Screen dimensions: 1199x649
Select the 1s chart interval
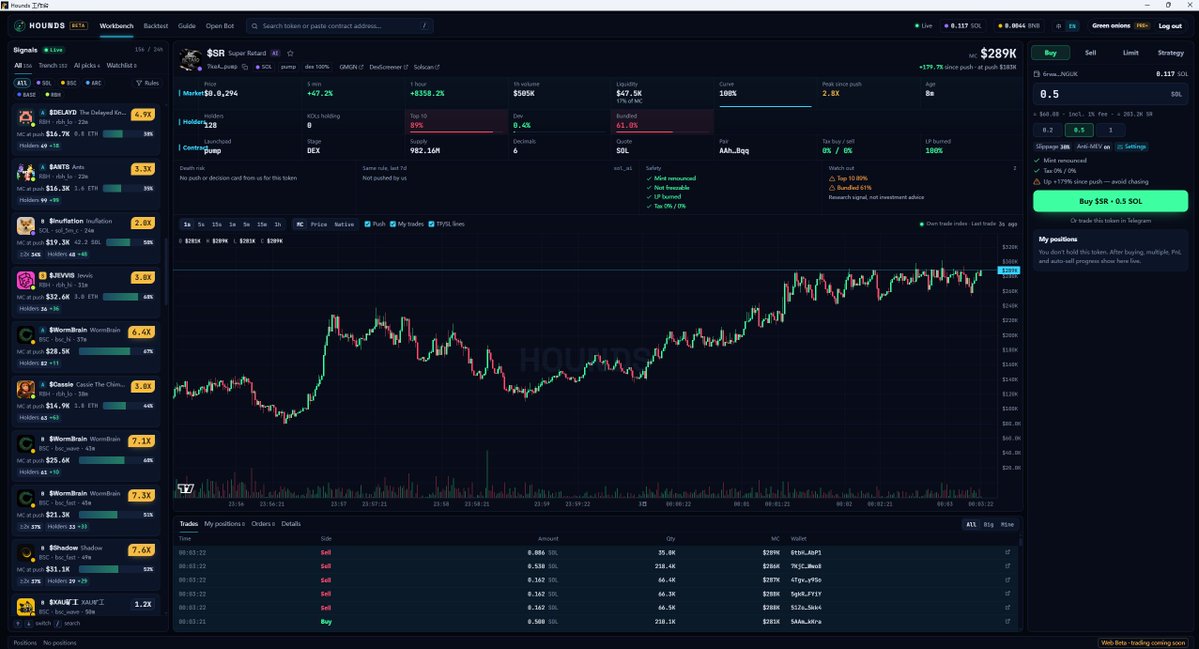coord(187,224)
